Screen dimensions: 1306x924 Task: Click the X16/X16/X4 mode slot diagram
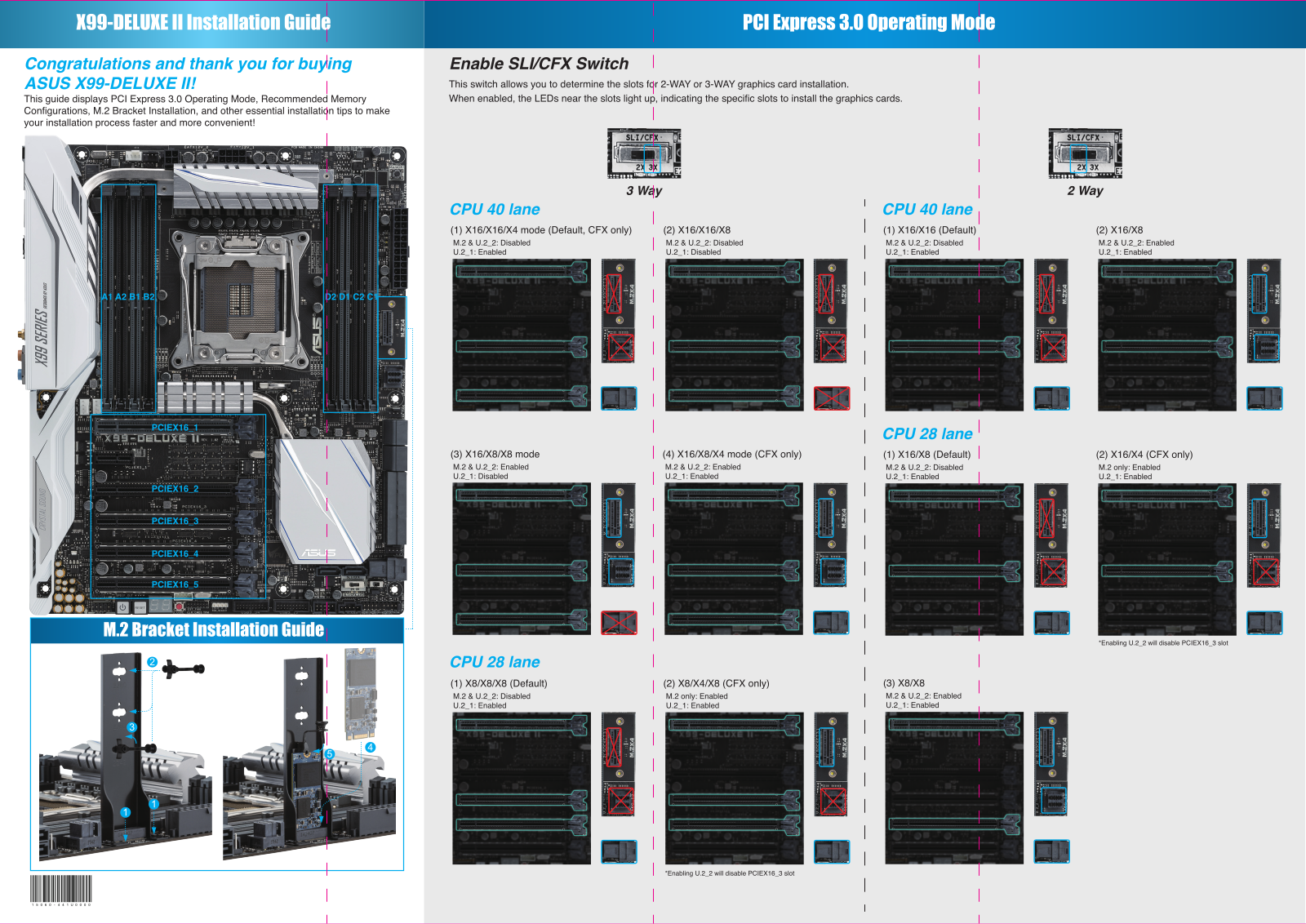click(x=522, y=335)
